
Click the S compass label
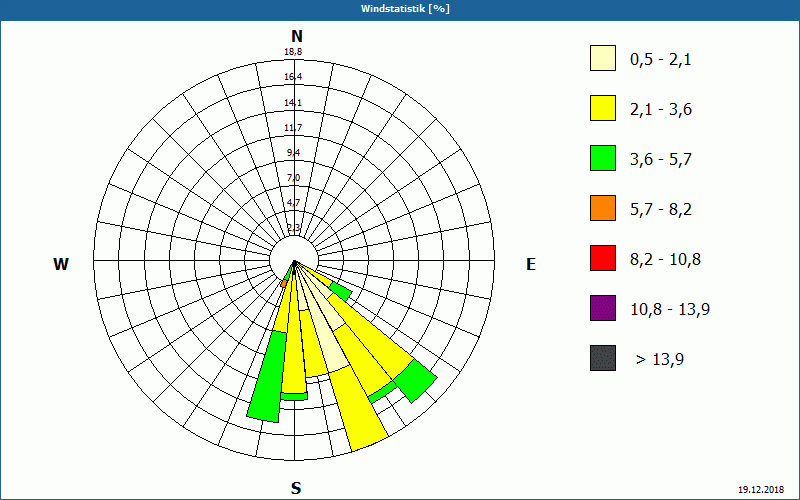296,488
